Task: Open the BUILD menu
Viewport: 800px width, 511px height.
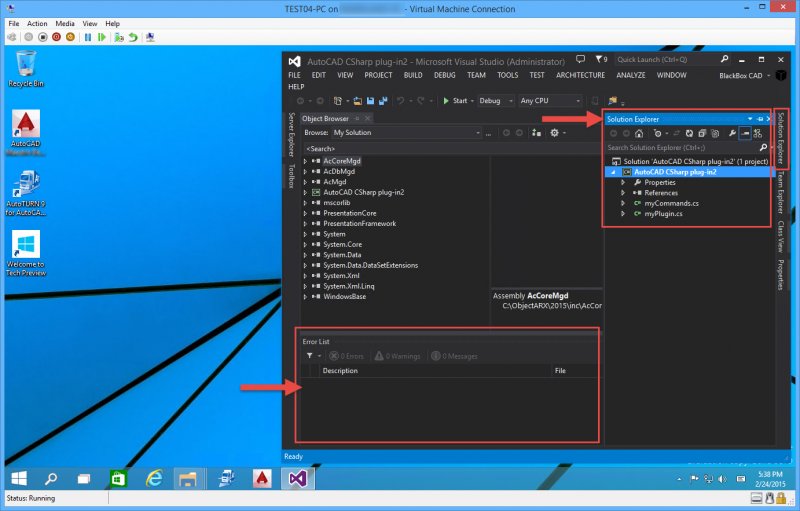Action: 413,75
